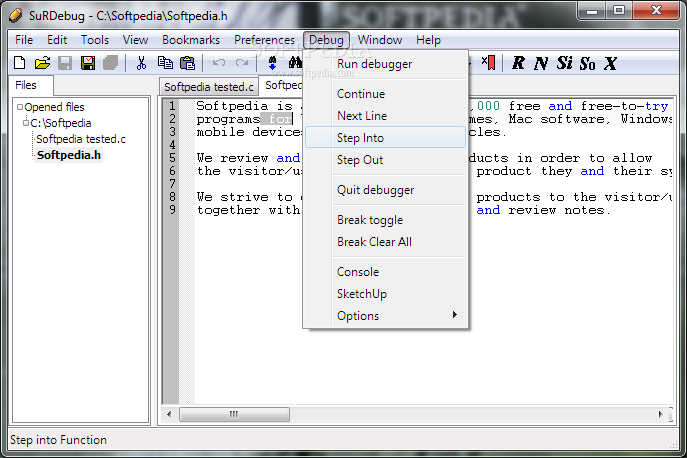Click the New file toolbar icon
687x458 pixels.
pos(20,63)
